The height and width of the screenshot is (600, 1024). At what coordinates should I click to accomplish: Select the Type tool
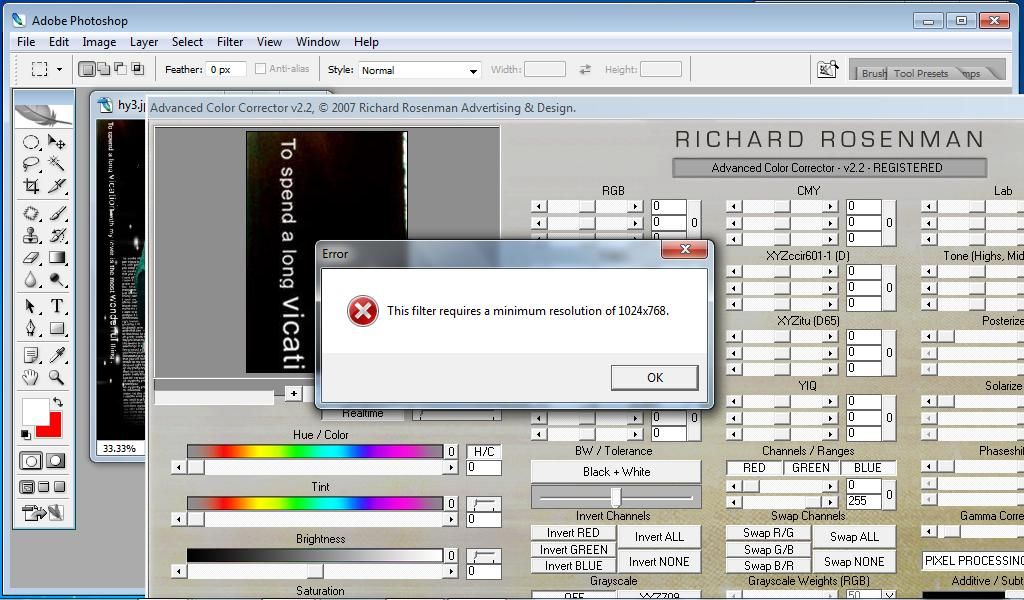[57, 306]
